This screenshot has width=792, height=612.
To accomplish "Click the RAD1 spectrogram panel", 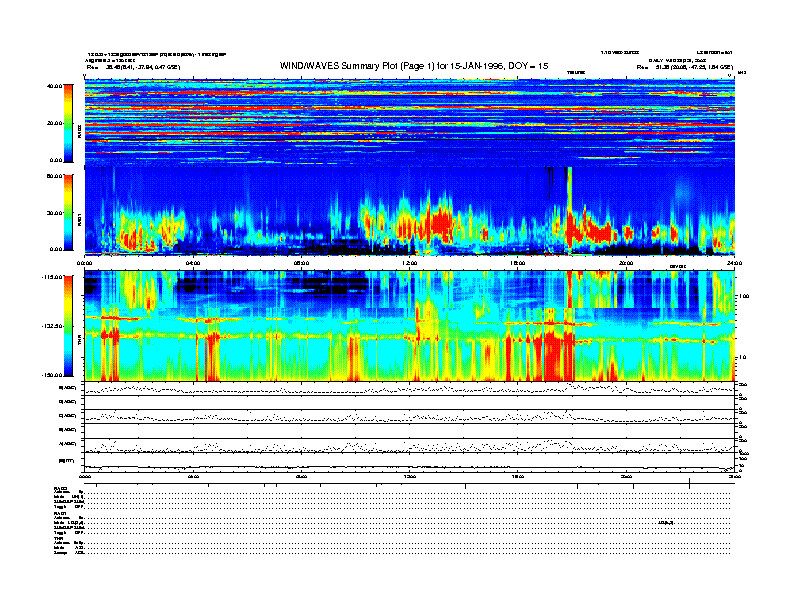I will 410,211.
